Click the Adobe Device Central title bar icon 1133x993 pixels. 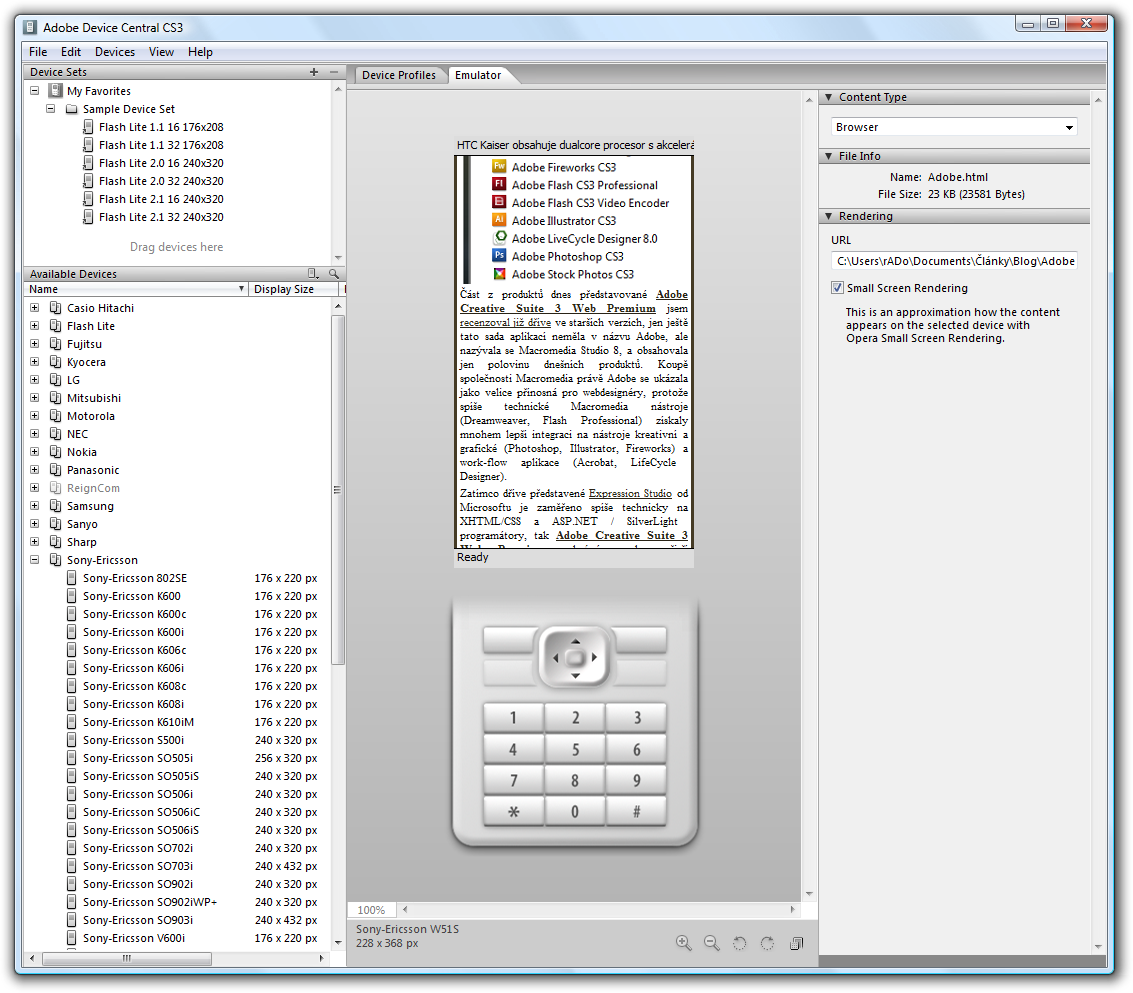click(30, 27)
